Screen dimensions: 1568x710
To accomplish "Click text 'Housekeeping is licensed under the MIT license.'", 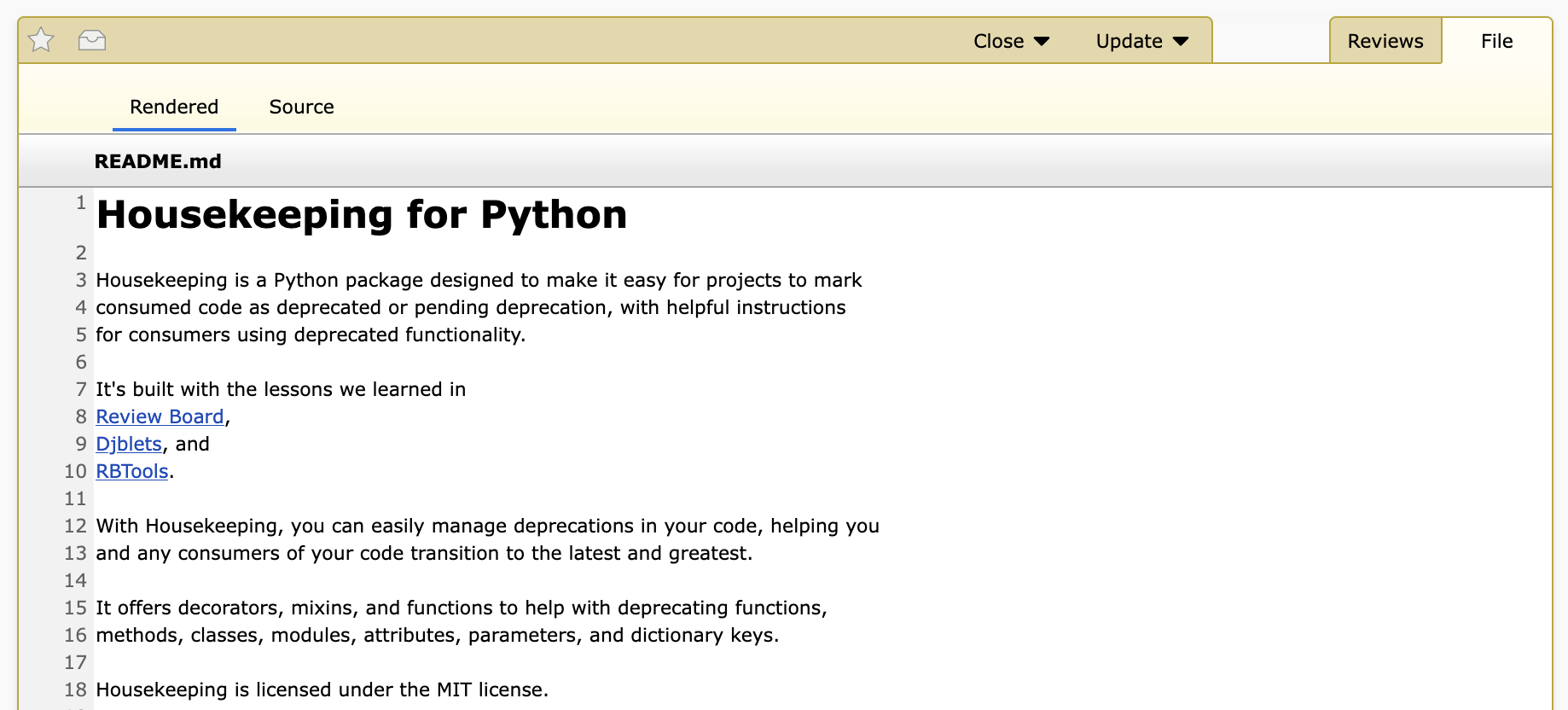I will click(322, 690).
